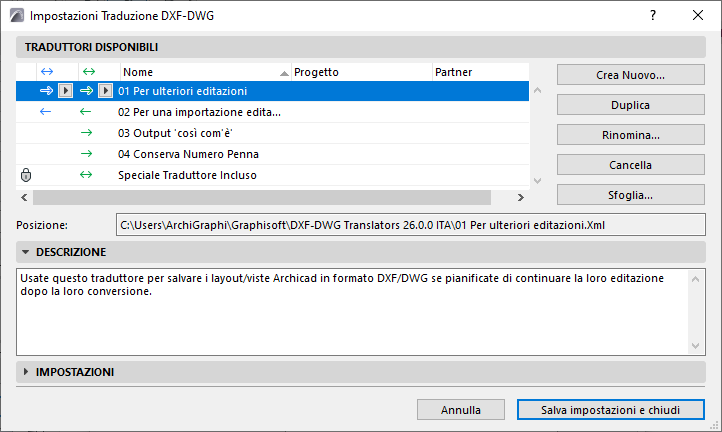
Task: Open second arrow popup button on row 01
Action: (x=105, y=91)
